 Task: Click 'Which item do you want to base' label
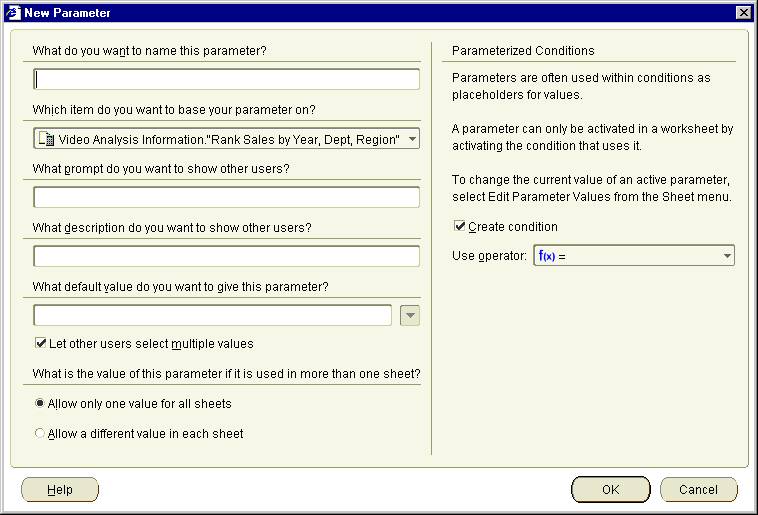[174, 110]
